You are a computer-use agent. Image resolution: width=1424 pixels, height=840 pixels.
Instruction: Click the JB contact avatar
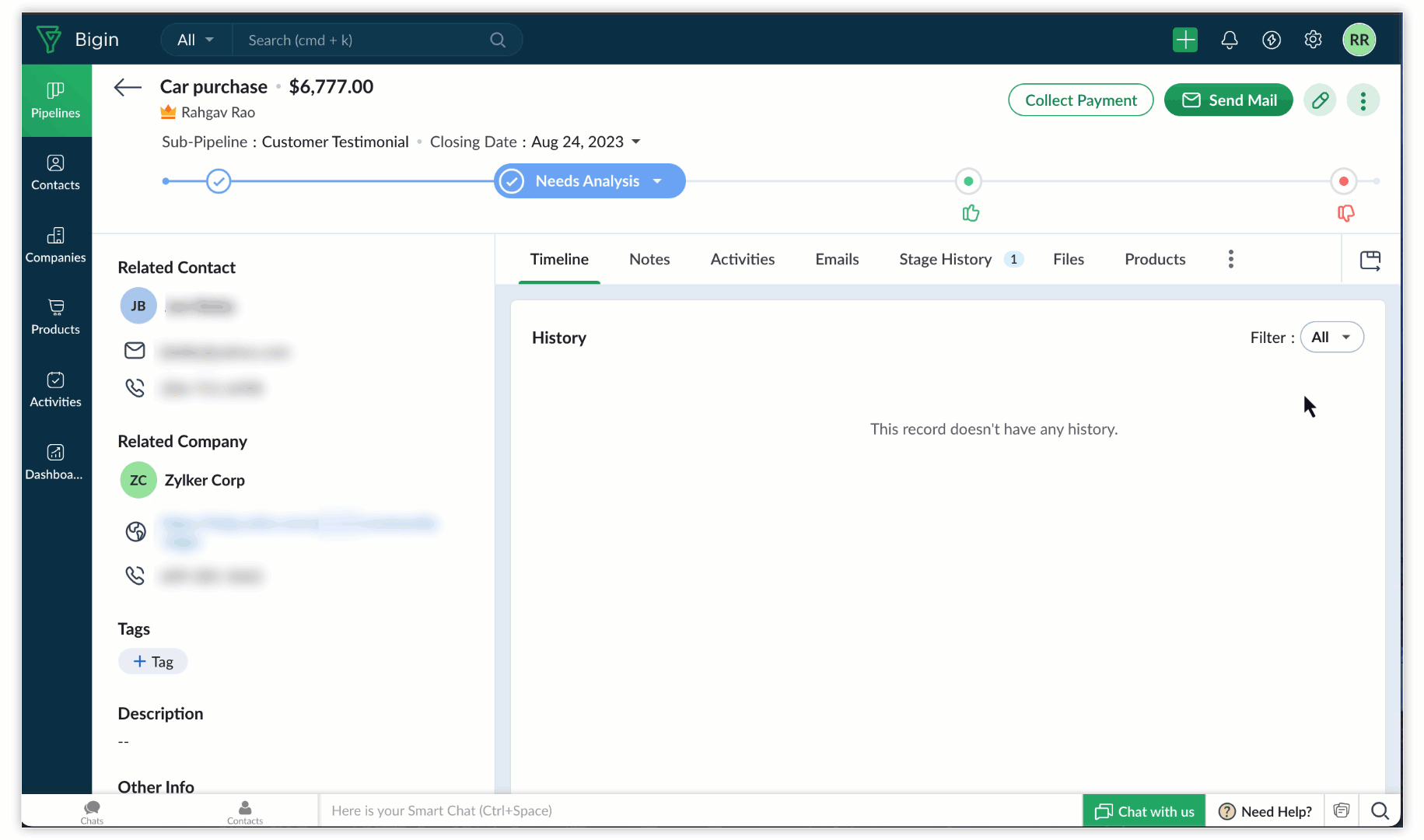point(138,306)
